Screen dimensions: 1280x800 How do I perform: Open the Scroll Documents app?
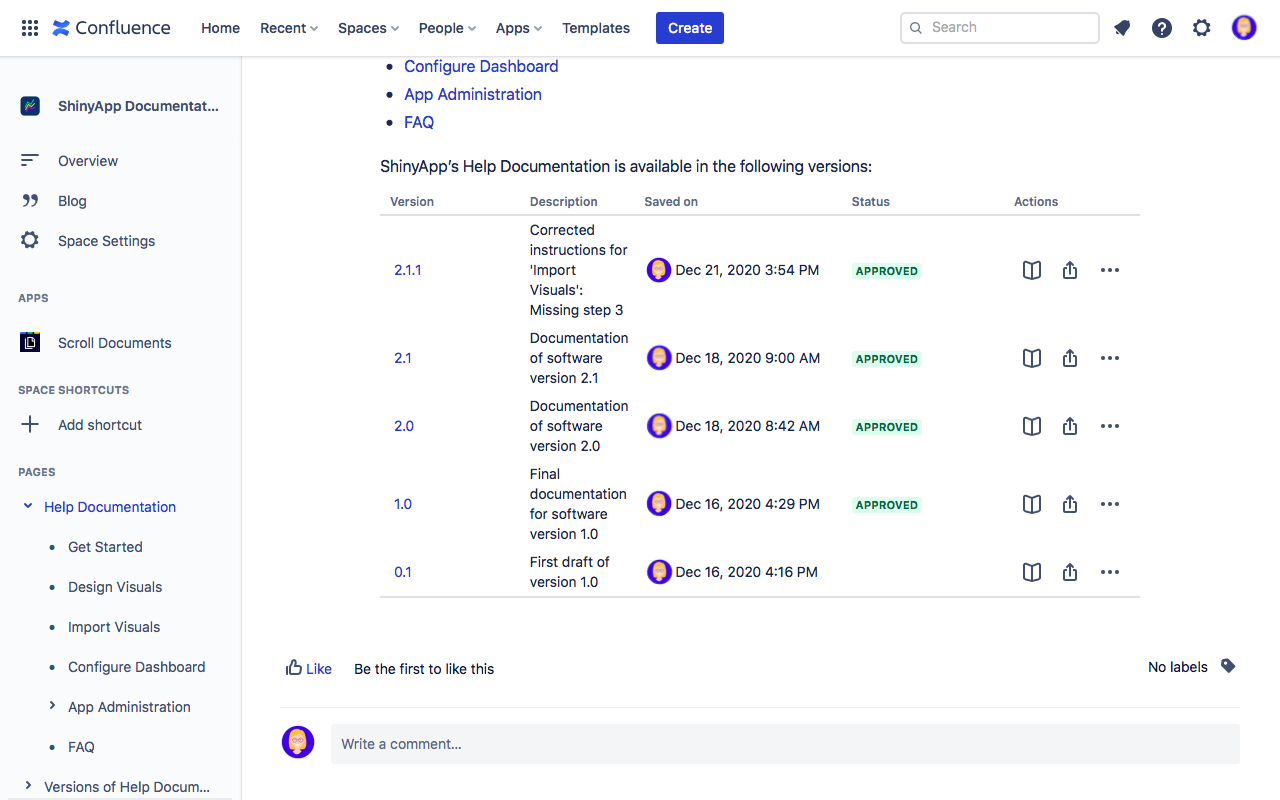[114, 342]
